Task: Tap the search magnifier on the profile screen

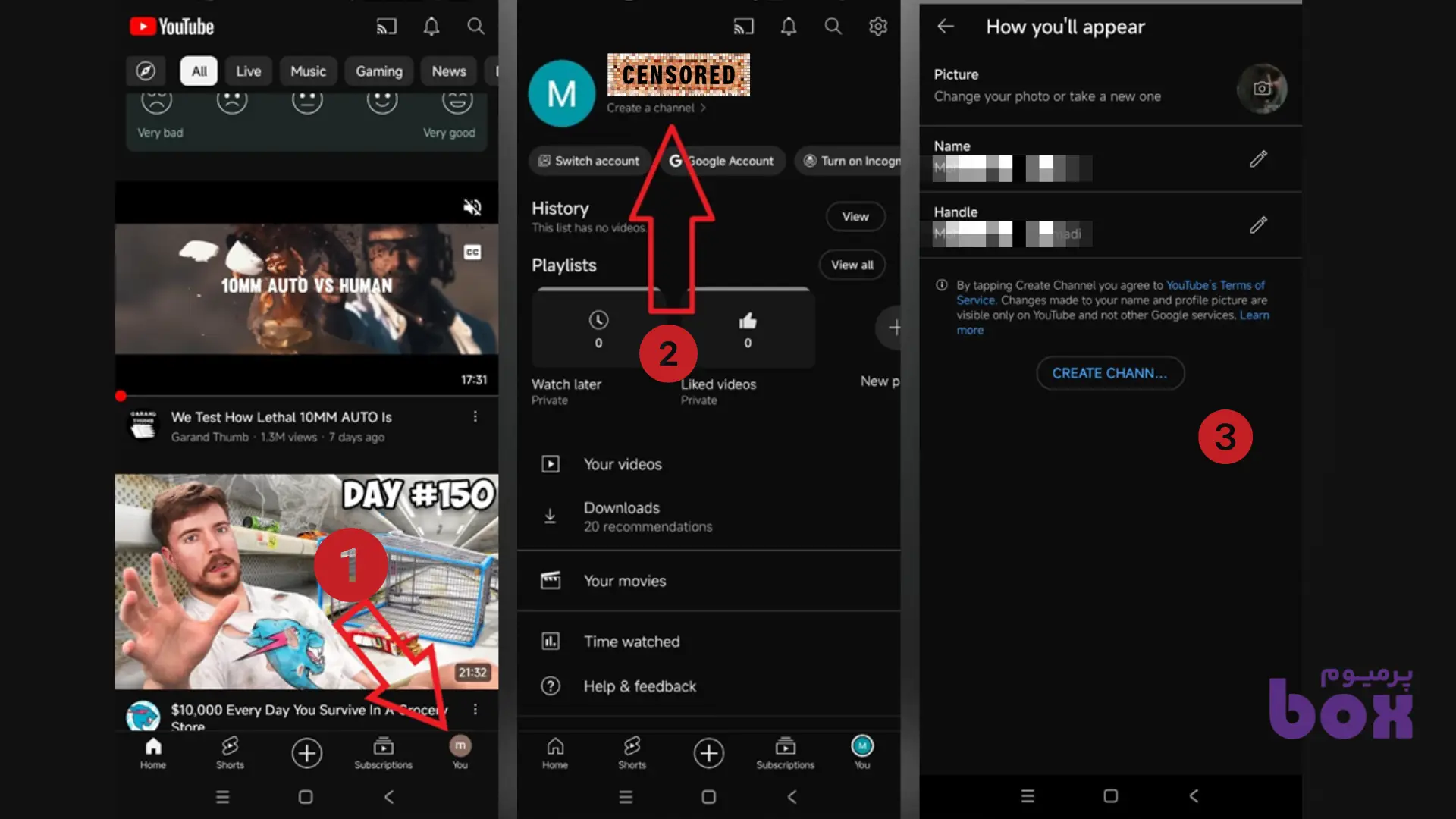Action: pyautogui.click(x=833, y=27)
